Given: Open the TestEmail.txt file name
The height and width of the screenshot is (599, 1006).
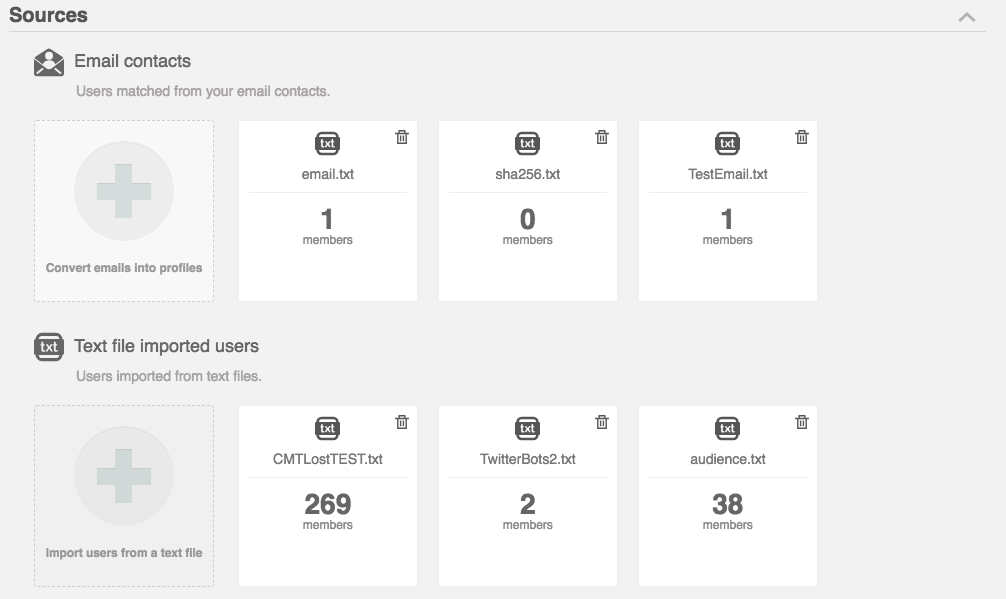Looking at the screenshot, I should [728, 174].
